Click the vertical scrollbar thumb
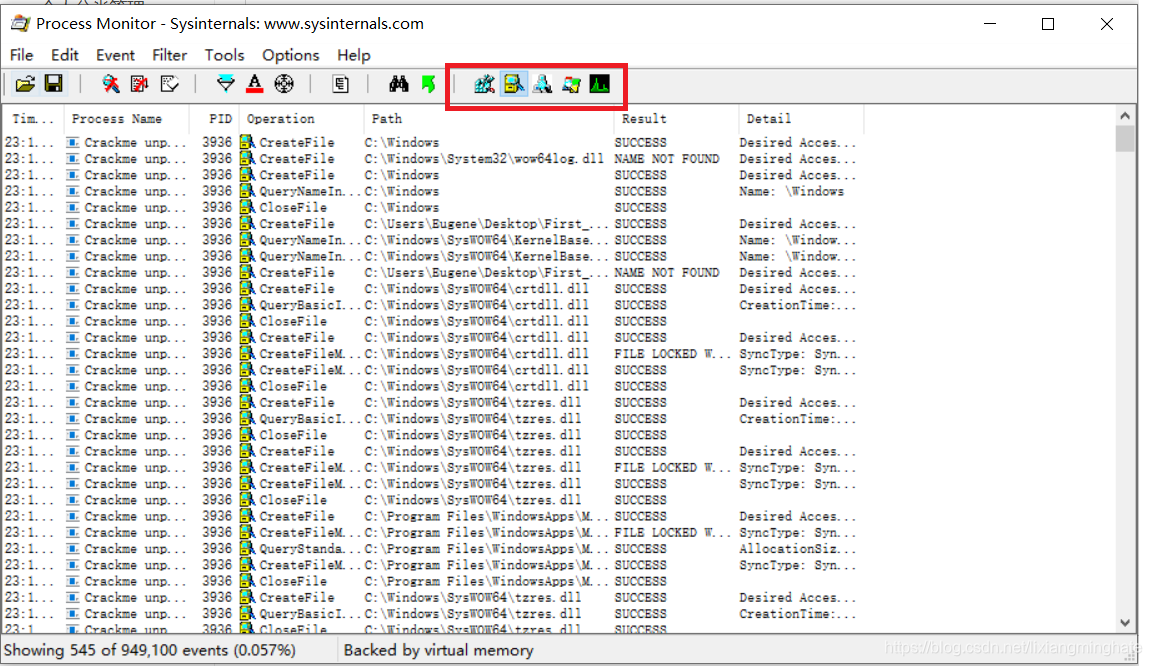 click(1125, 138)
